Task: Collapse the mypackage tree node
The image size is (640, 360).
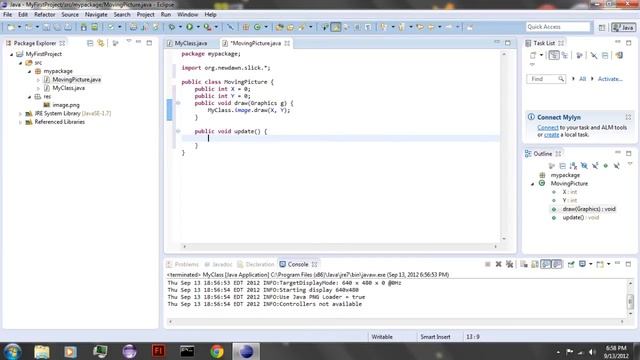Action: coord(29,71)
